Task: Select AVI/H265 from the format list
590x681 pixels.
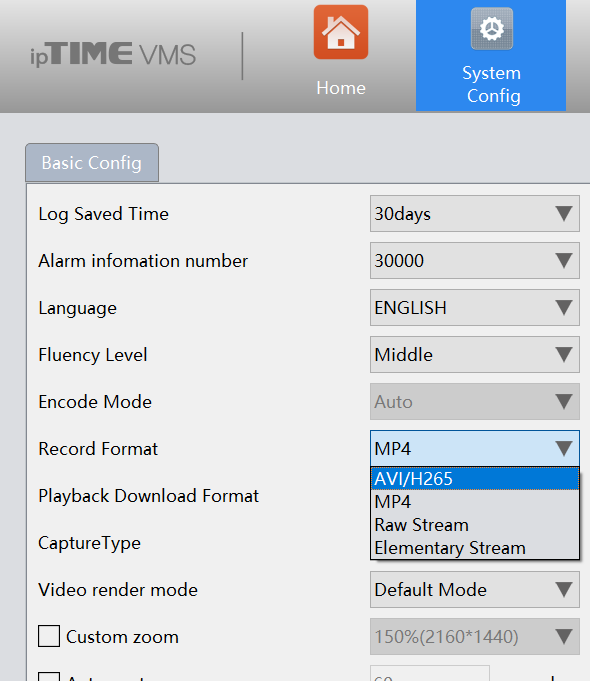Action: pos(475,479)
